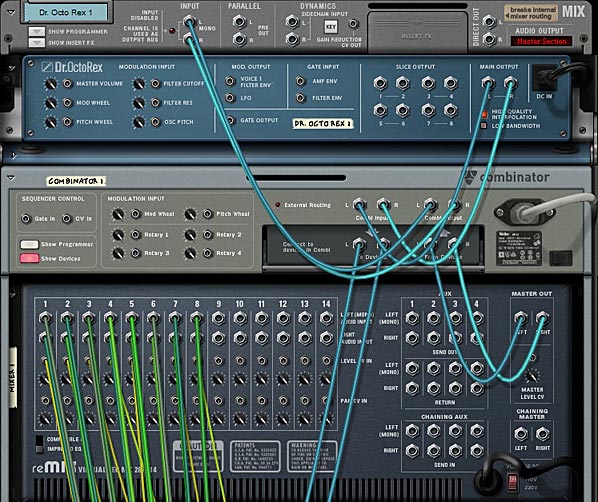Viewport: 598px width, 502px height.
Task: Collapse the Mixer device fold arrow
Action: (13, 295)
